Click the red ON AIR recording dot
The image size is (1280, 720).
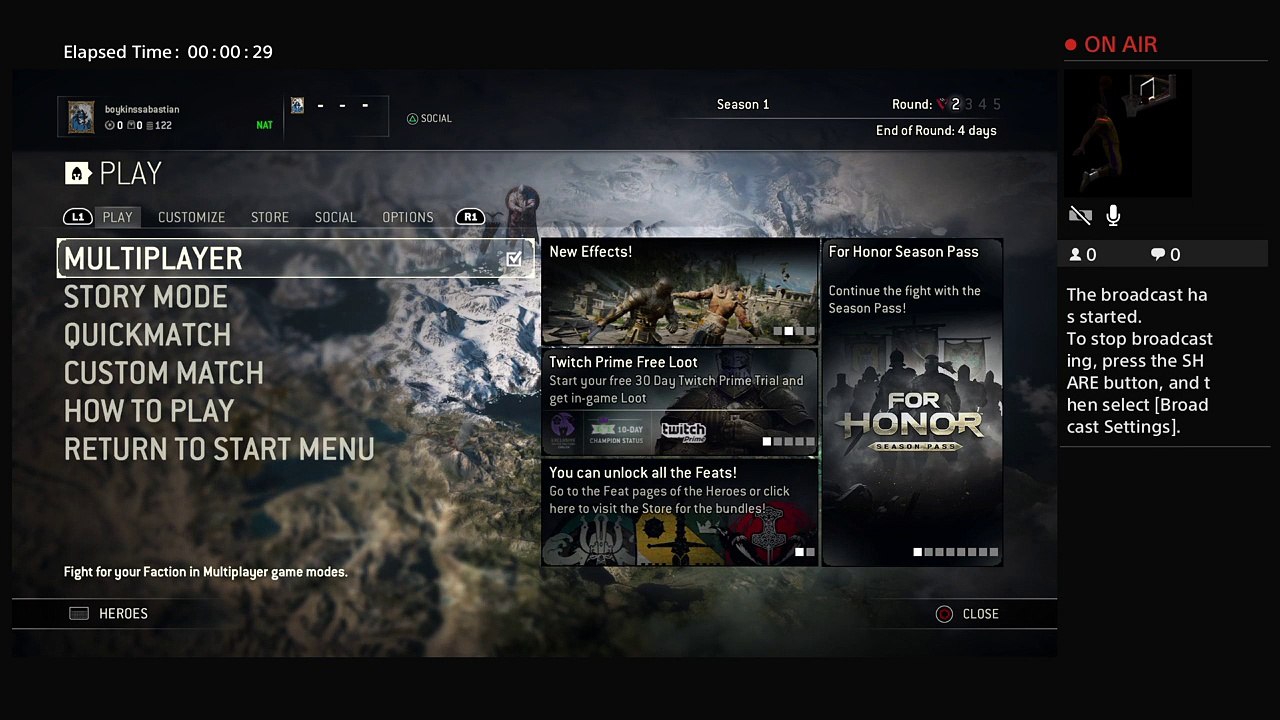[x=1071, y=45]
